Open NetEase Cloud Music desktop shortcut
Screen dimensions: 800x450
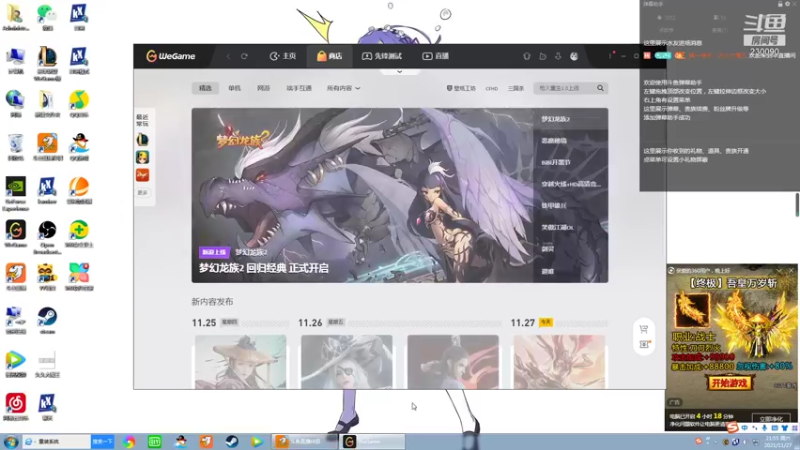click(x=15, y=407)
